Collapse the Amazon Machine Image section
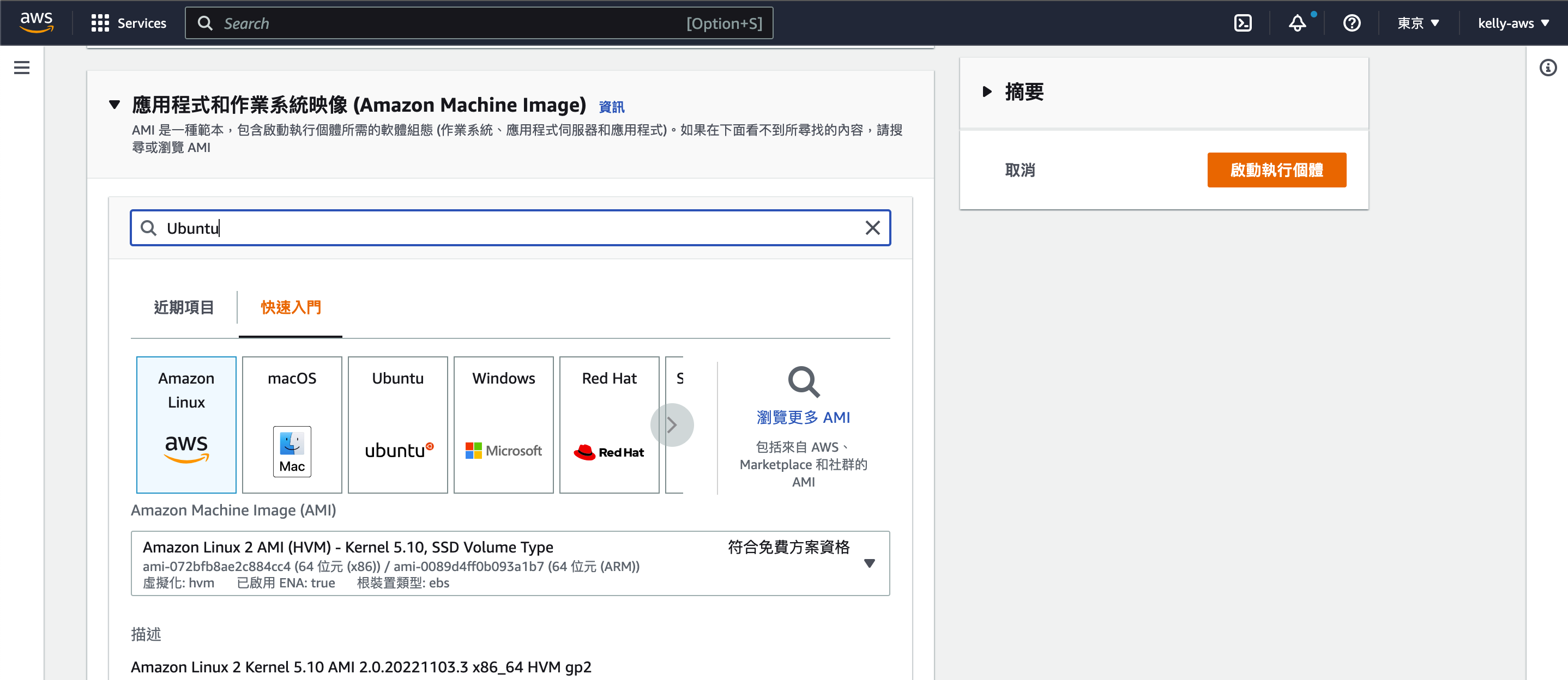 coord(114,105)
